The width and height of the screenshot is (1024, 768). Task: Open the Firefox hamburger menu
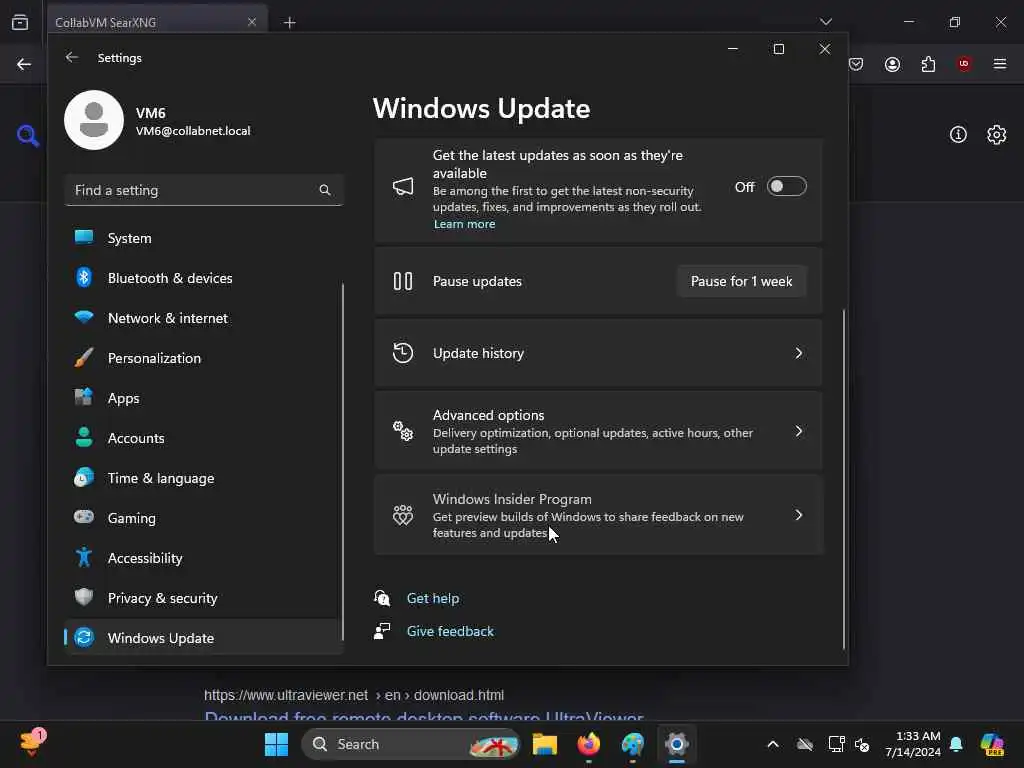pos(1000,64)
